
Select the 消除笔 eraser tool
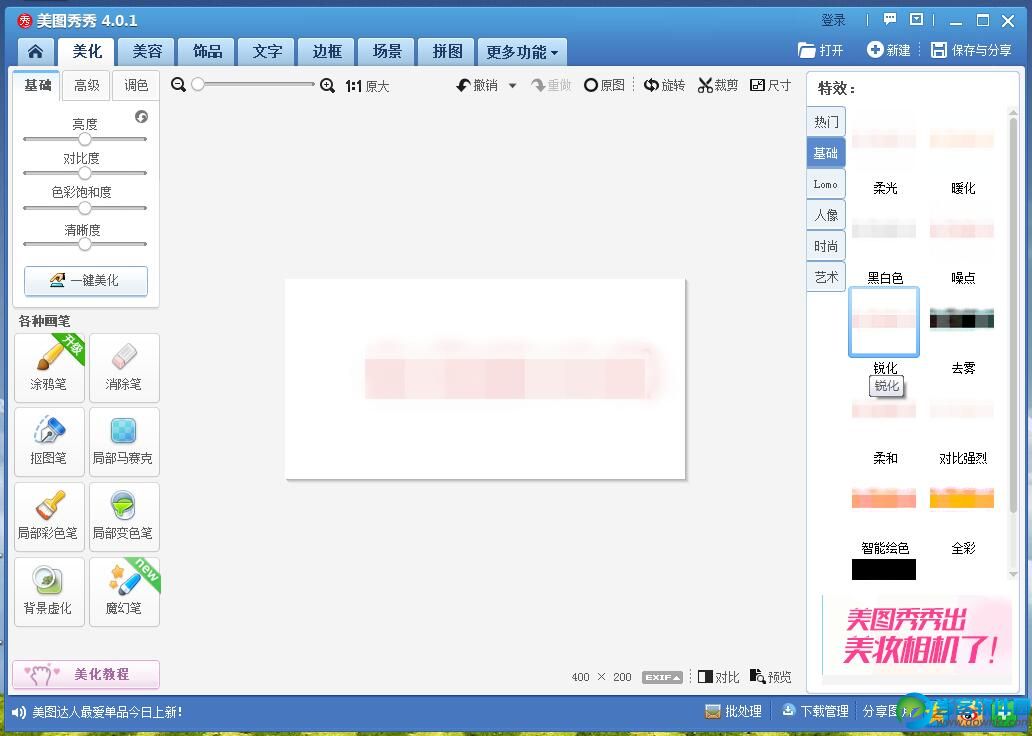[x=124, y=368]
